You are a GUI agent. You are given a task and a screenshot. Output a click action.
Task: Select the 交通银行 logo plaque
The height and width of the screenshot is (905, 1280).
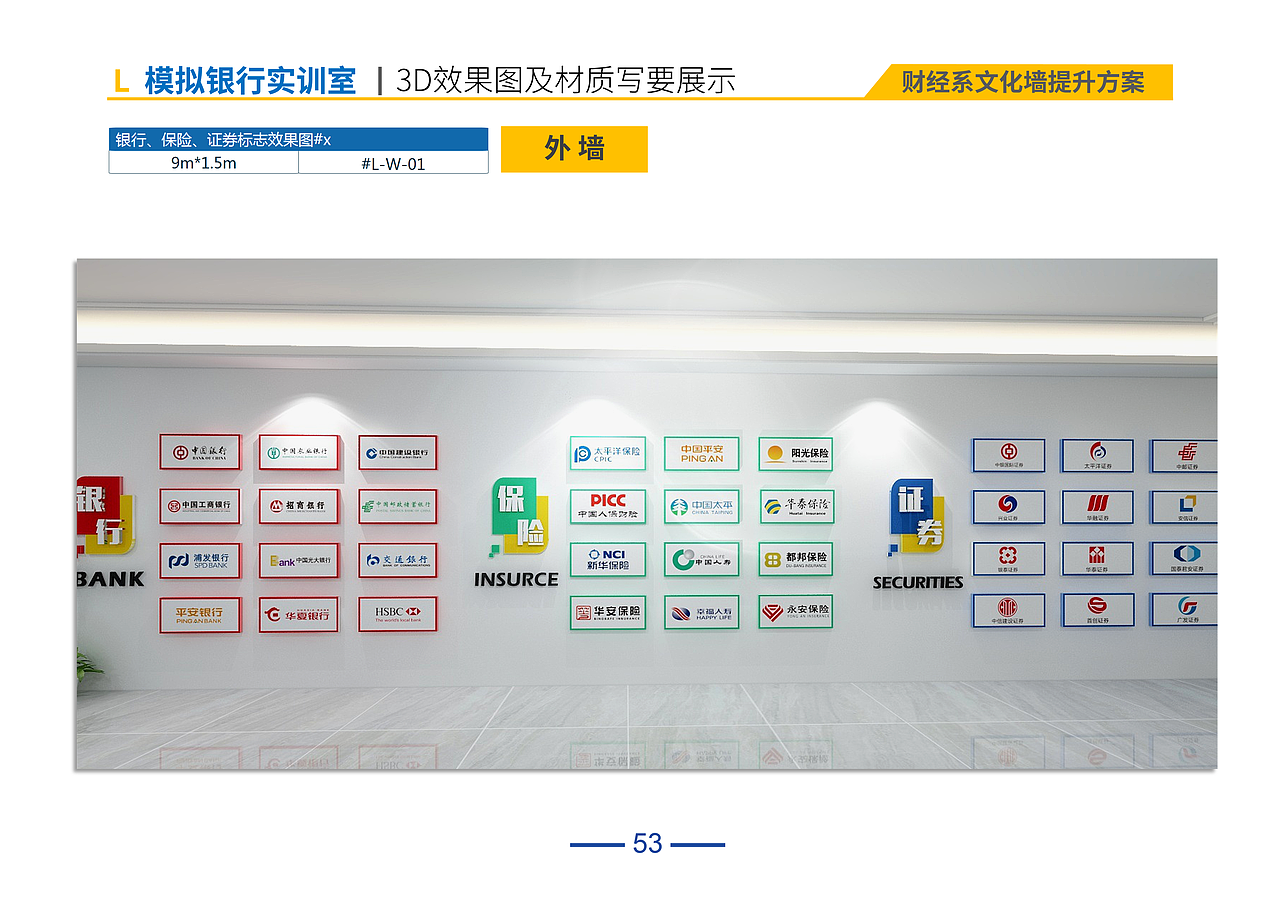click(x=399, y=560)
